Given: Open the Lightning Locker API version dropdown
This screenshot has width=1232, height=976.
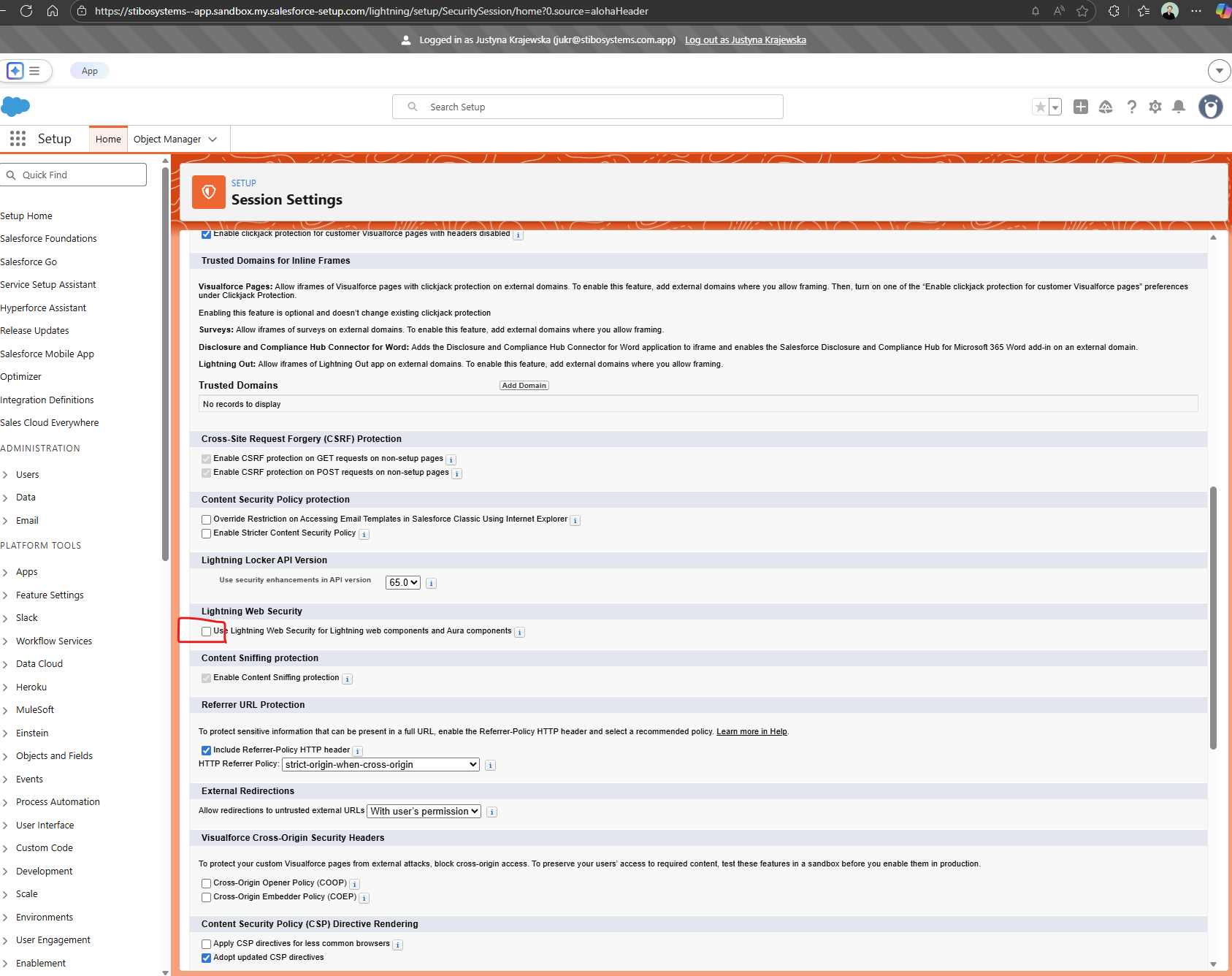Looking at the screenshot, I should [x=402, y=582].
